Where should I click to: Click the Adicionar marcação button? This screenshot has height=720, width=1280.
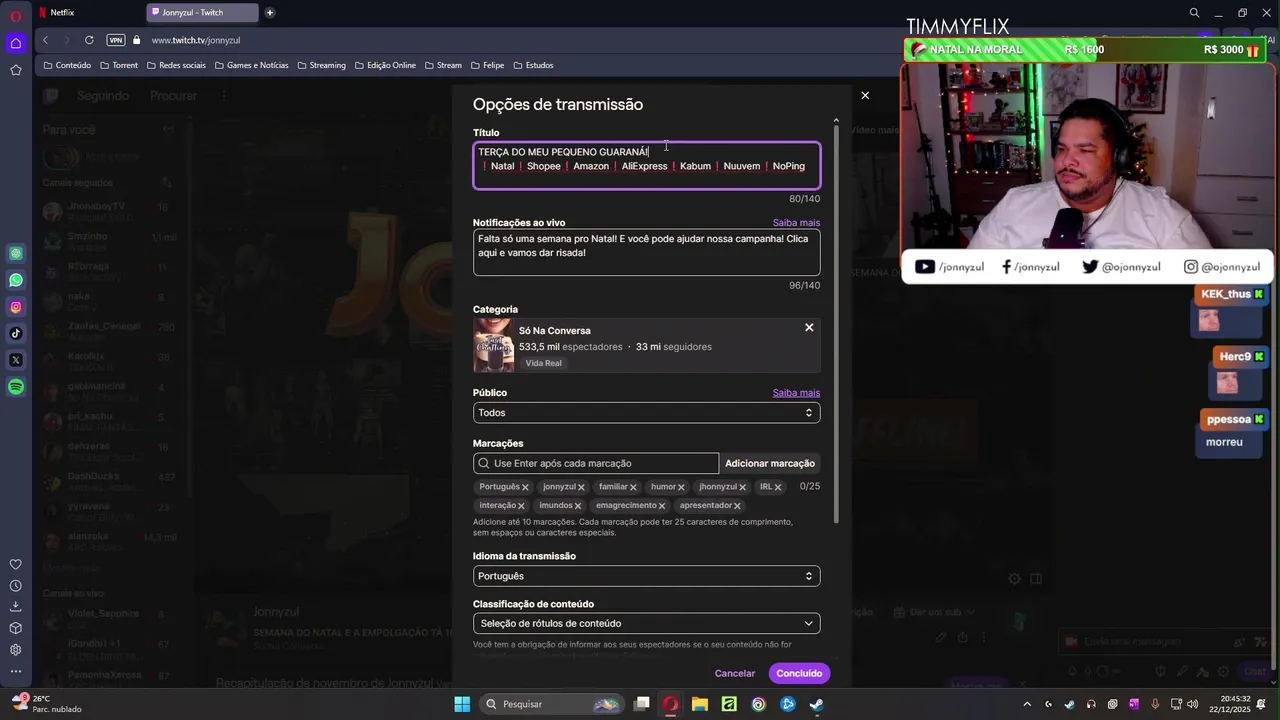(770, 463)
